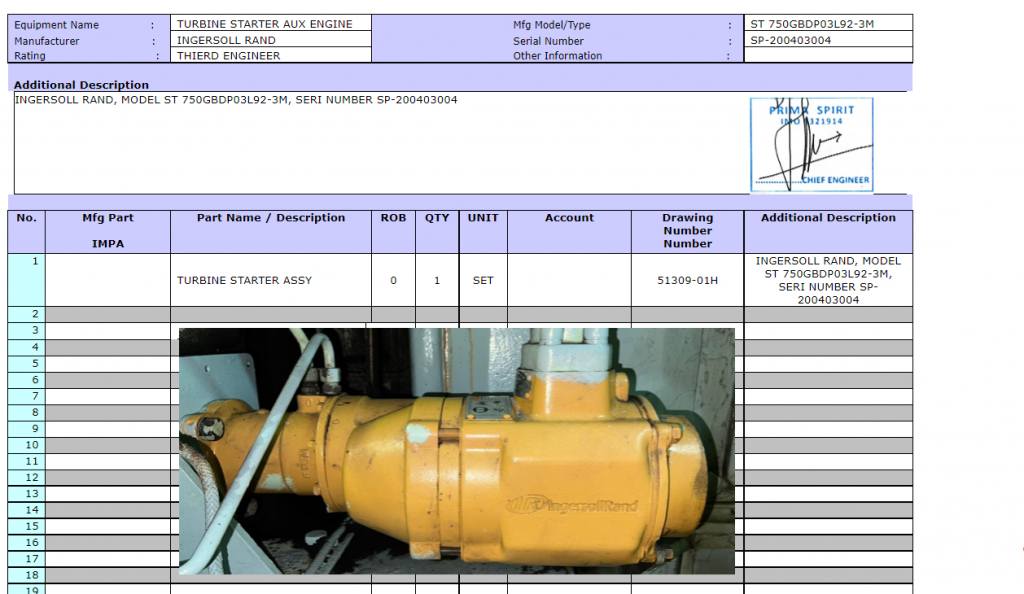The width and height of the screenshot is (1024, 594).
Task: Click the empty Account cell in row 1
Action: pos(569,281)
